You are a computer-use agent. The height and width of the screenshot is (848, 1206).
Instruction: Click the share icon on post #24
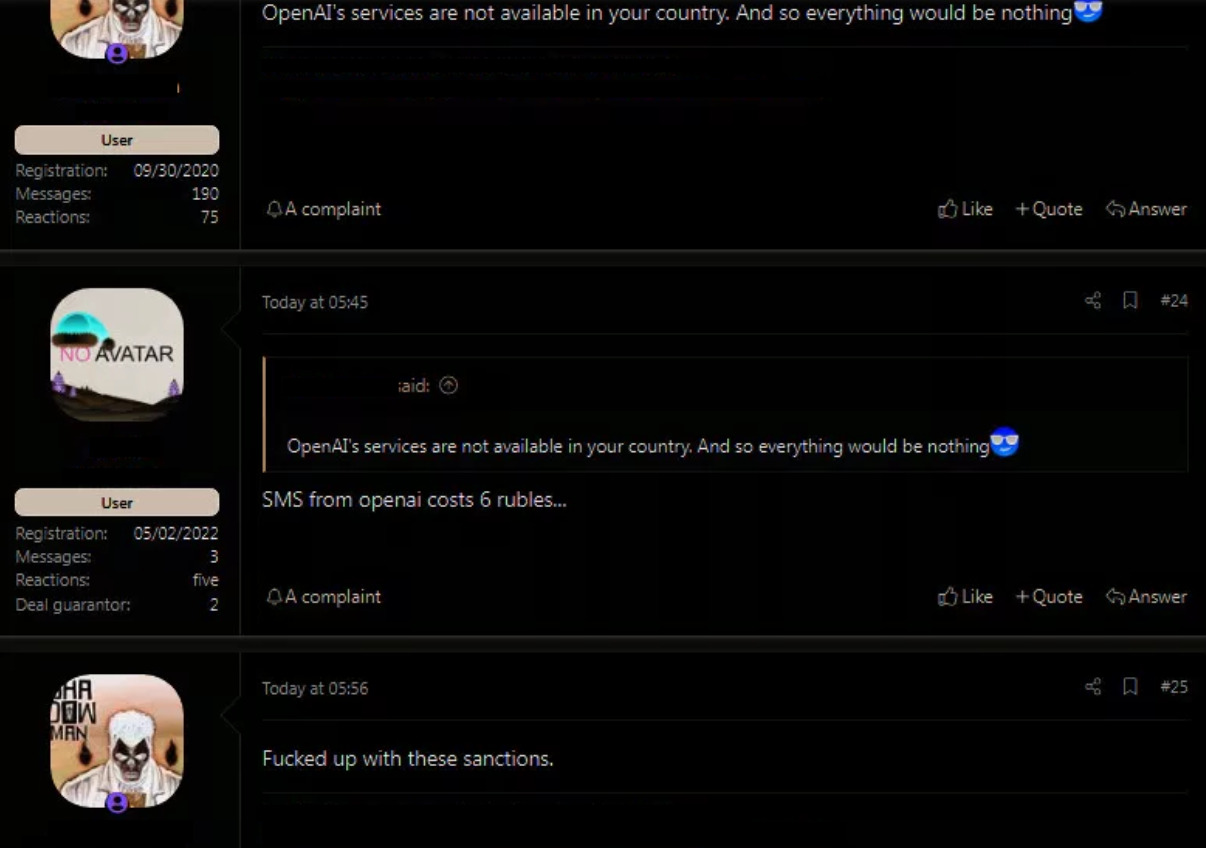tap(1093, 300)
